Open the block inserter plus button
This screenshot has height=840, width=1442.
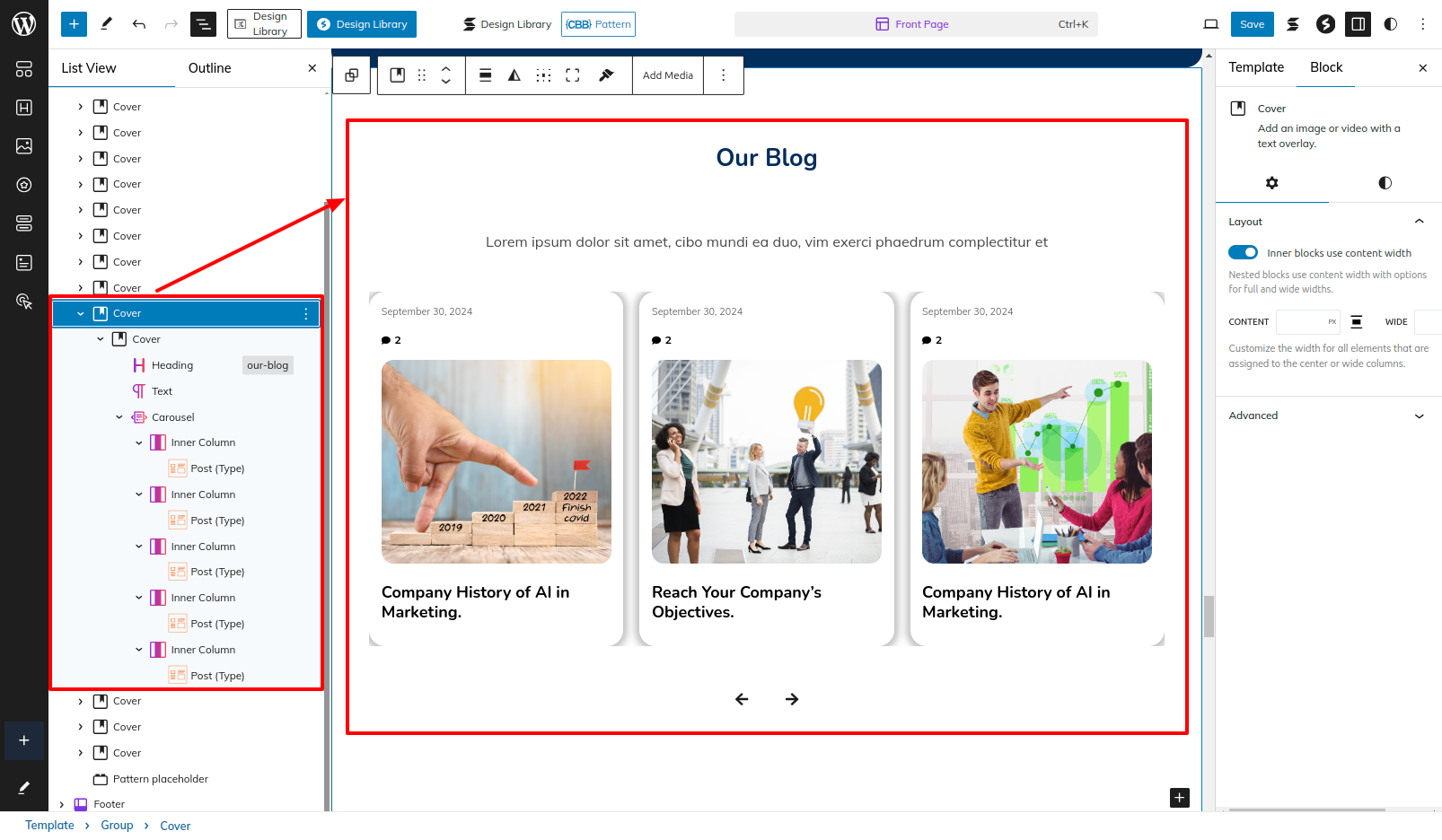click(74, 24)
